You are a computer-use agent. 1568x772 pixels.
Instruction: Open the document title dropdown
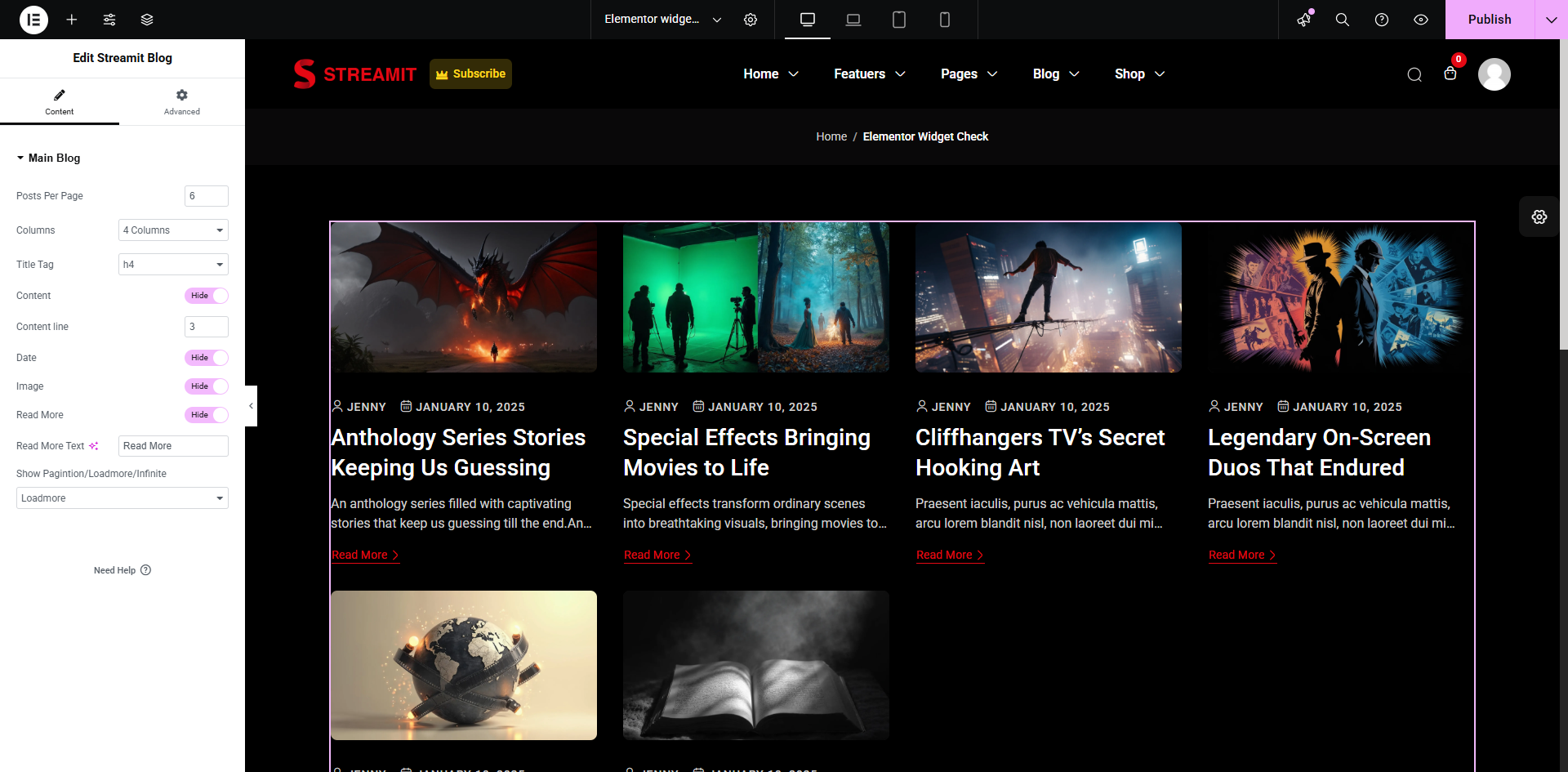coord(663,20)
